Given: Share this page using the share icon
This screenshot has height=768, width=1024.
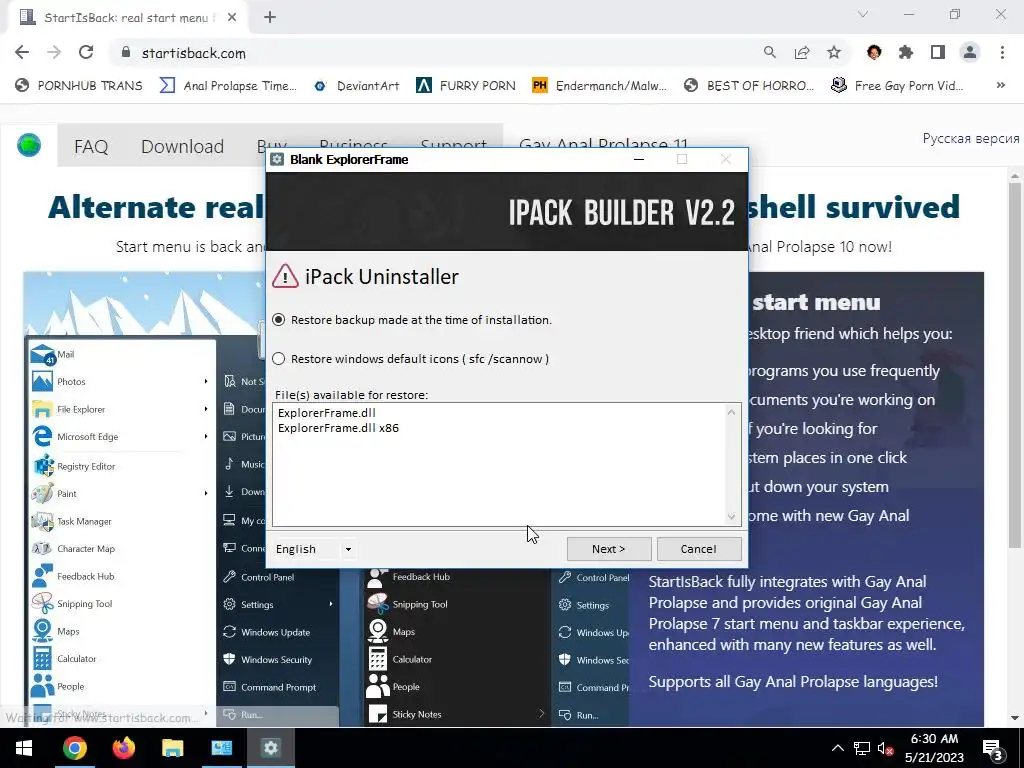Looking at the screenshot, I should [802, 53].
